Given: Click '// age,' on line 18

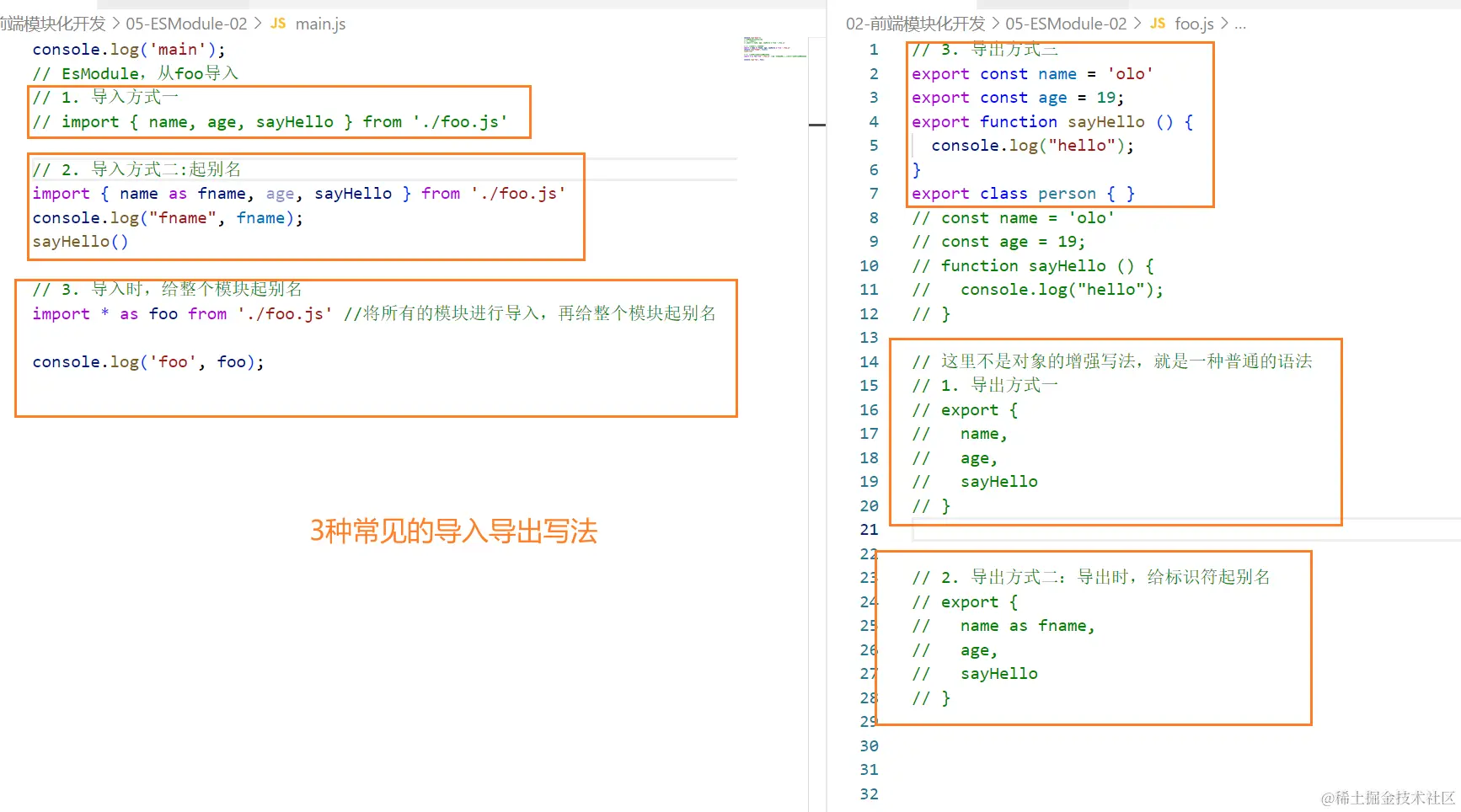Looking at the screenshot, I should tap(955, 457).
